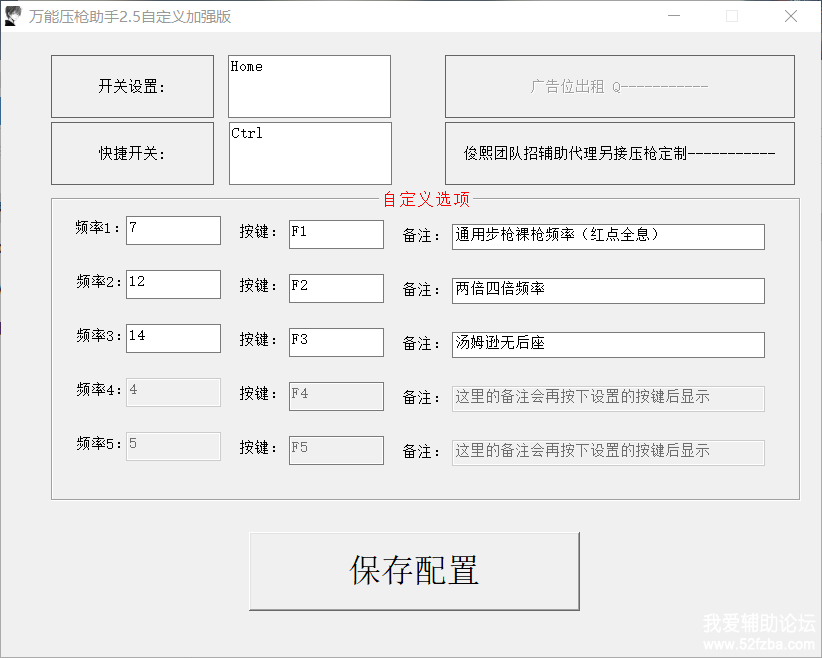Viewport: 822px width, 658px height.
Task: Click the disabled note field in 频率5 row
Action: (608, 453)
